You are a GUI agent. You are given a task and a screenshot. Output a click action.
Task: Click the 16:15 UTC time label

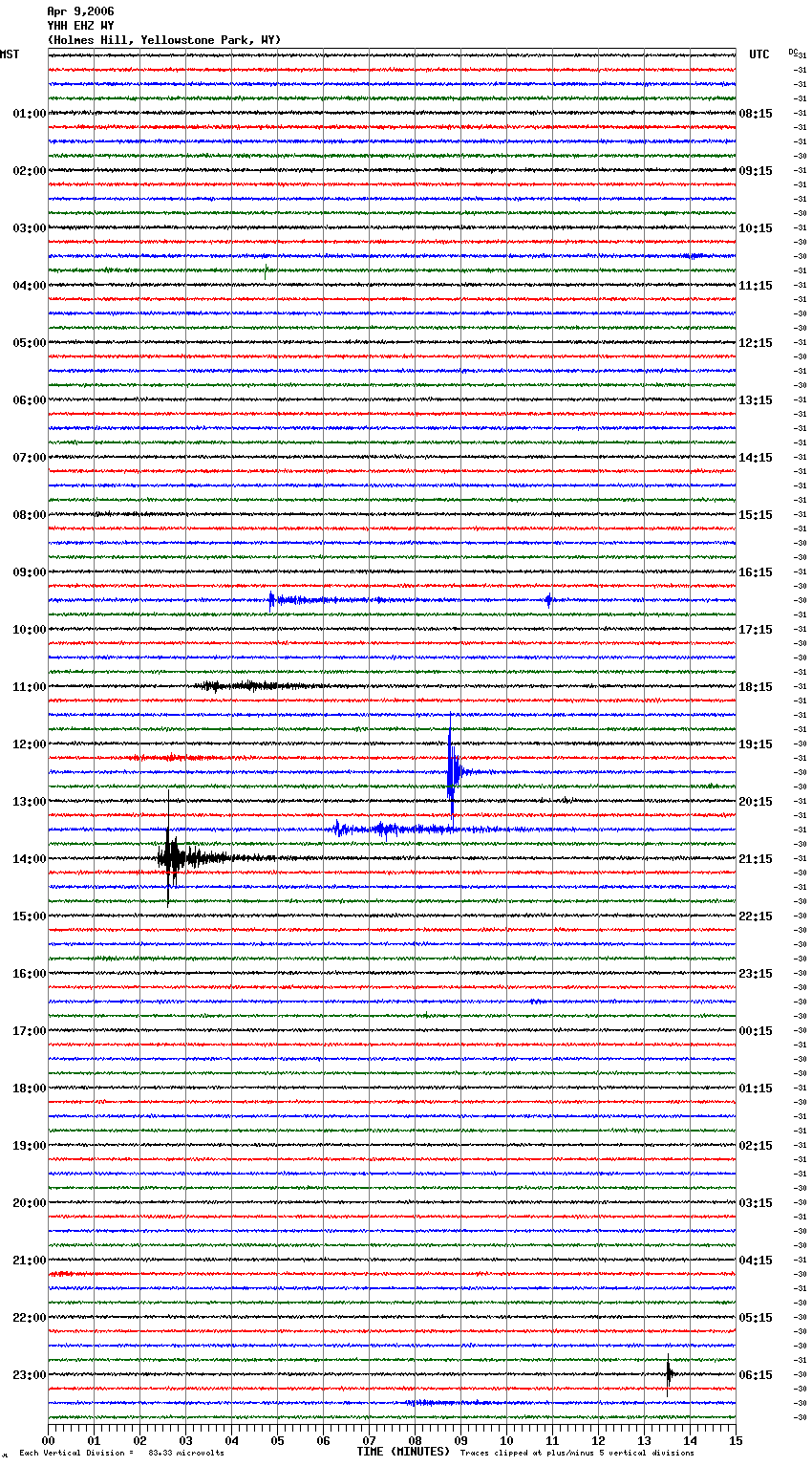pos(756,572)
